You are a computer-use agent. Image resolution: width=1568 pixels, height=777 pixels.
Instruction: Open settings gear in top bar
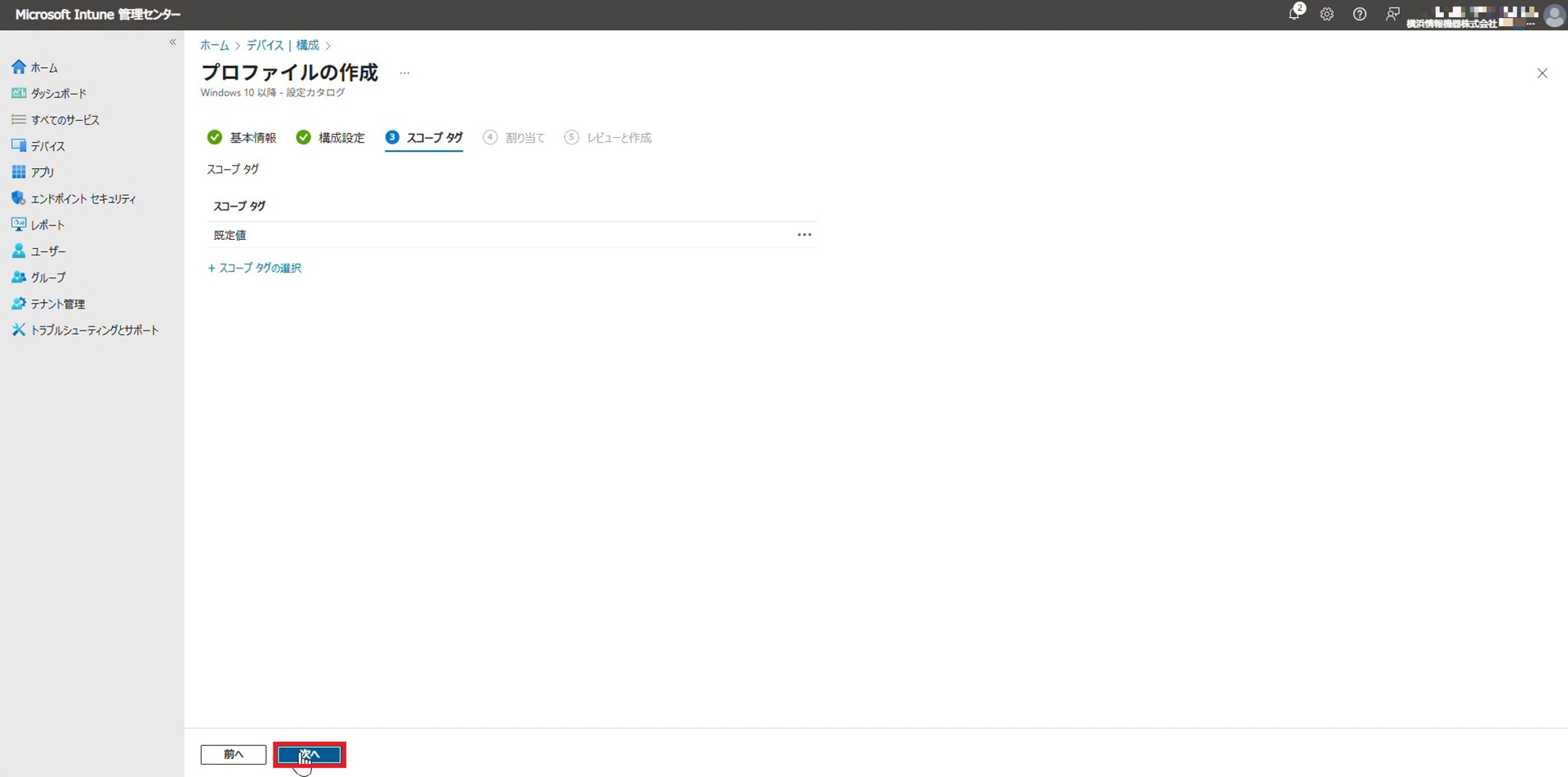tap(1327, 15)
